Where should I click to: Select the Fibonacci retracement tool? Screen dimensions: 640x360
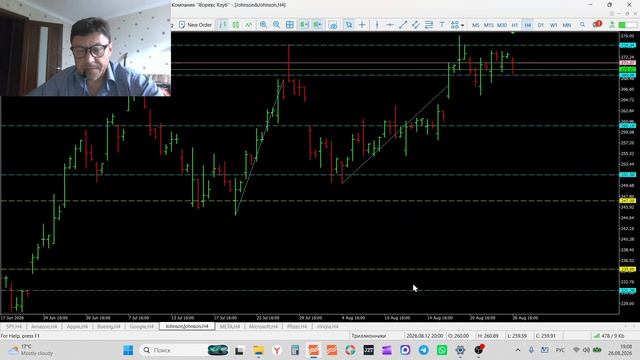[429, 25]
